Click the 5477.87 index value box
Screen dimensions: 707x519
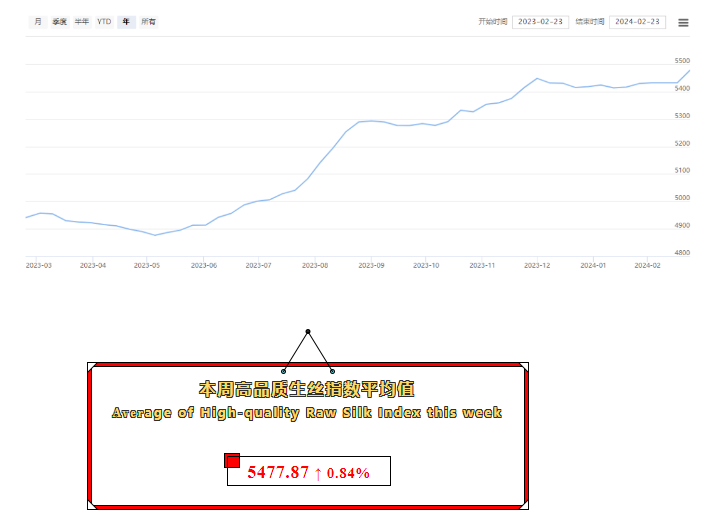[308, 472]
